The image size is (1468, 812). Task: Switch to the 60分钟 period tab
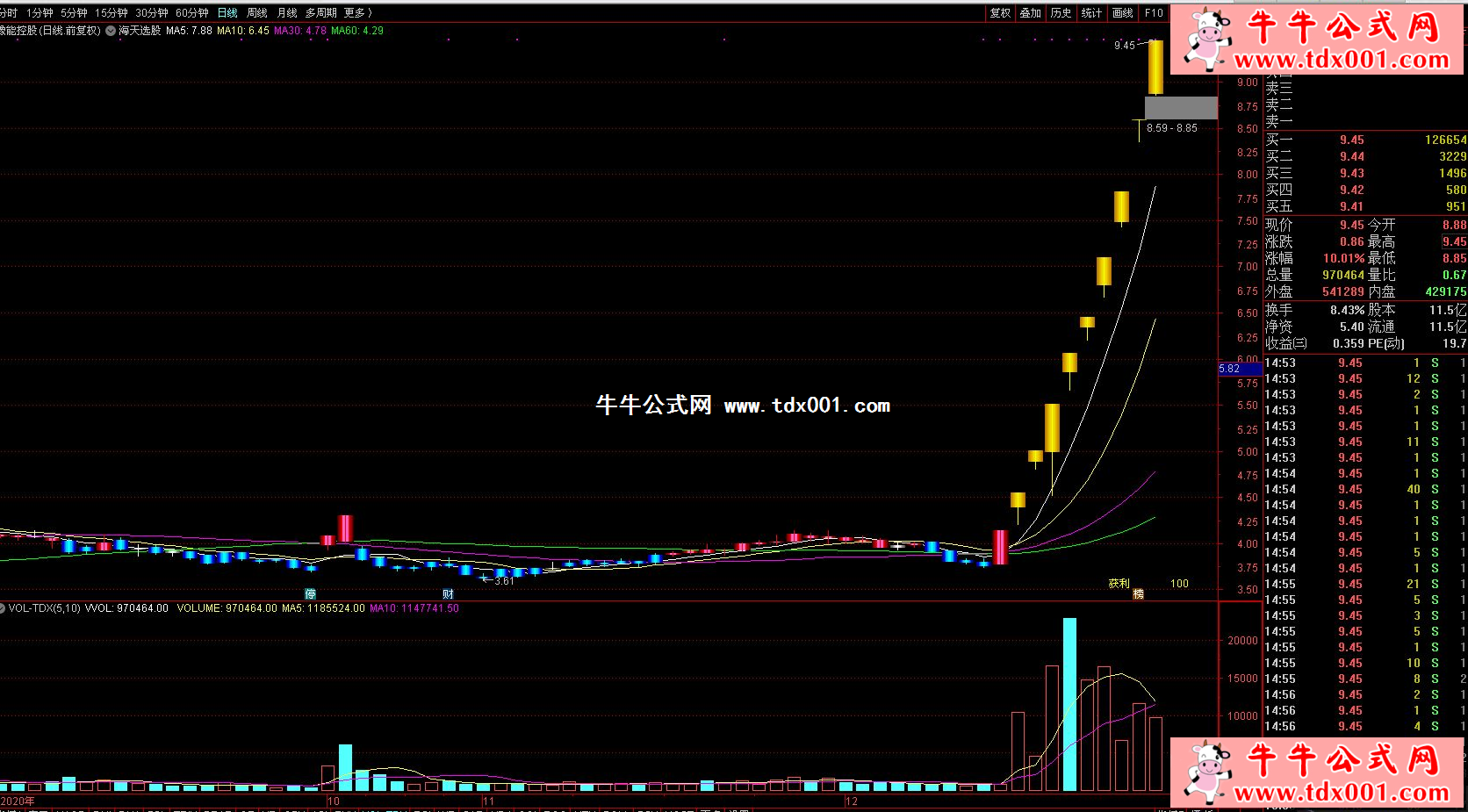192,13
